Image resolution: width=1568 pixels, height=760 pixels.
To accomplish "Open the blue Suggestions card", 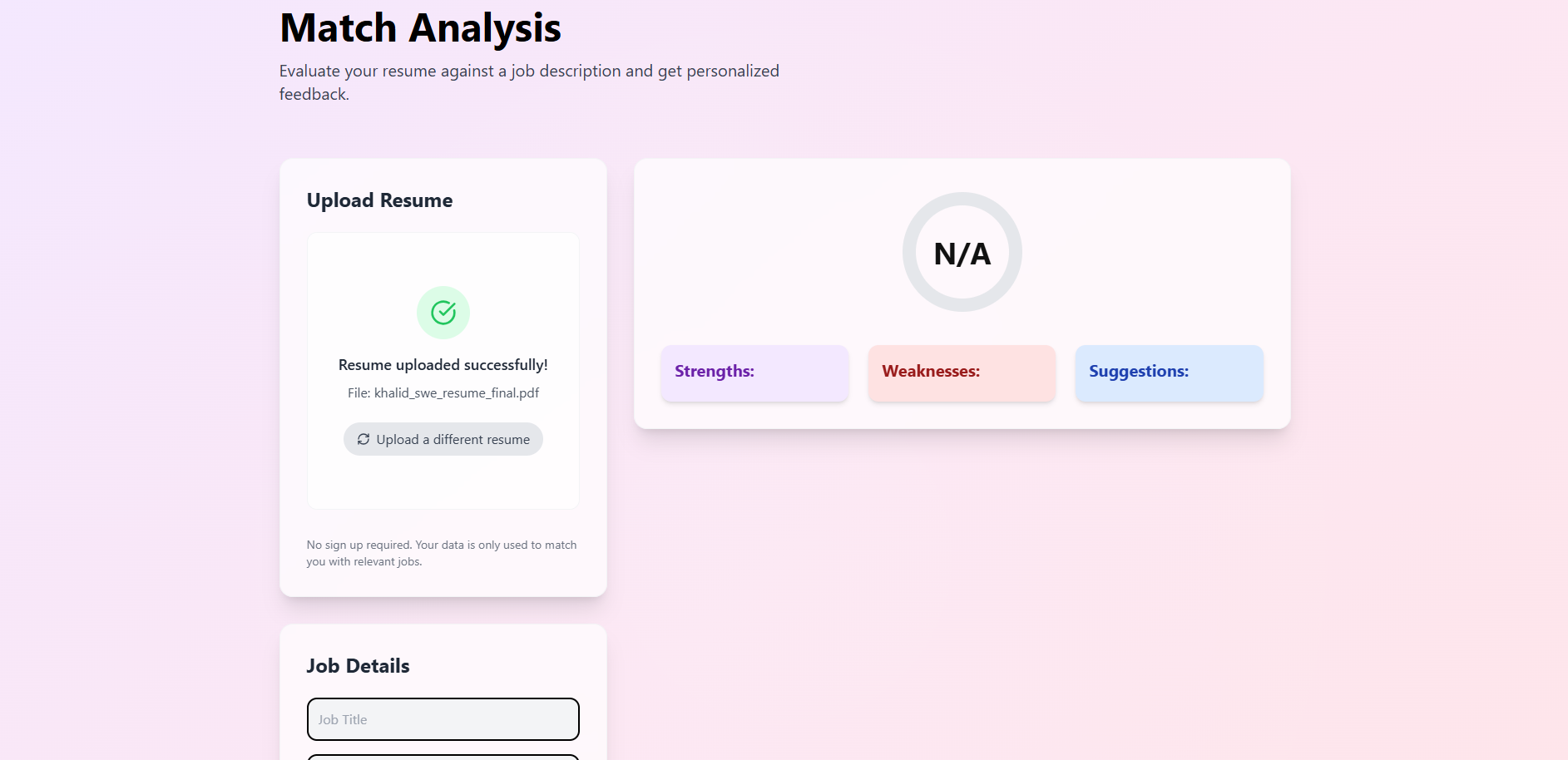I will point(1170,373).
